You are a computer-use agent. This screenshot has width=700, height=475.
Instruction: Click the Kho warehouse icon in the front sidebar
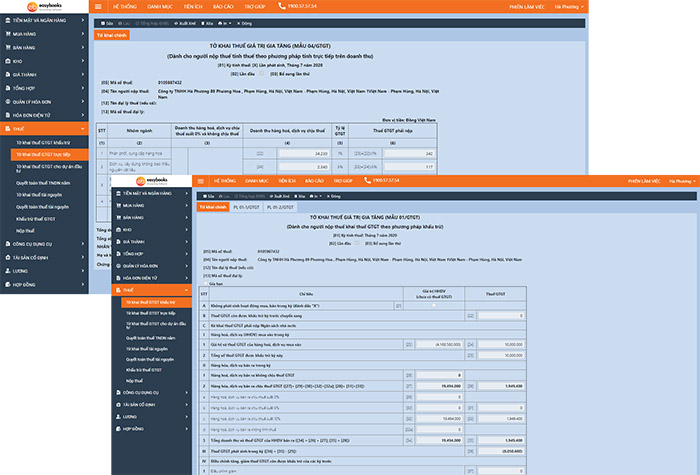coord(118,229)
